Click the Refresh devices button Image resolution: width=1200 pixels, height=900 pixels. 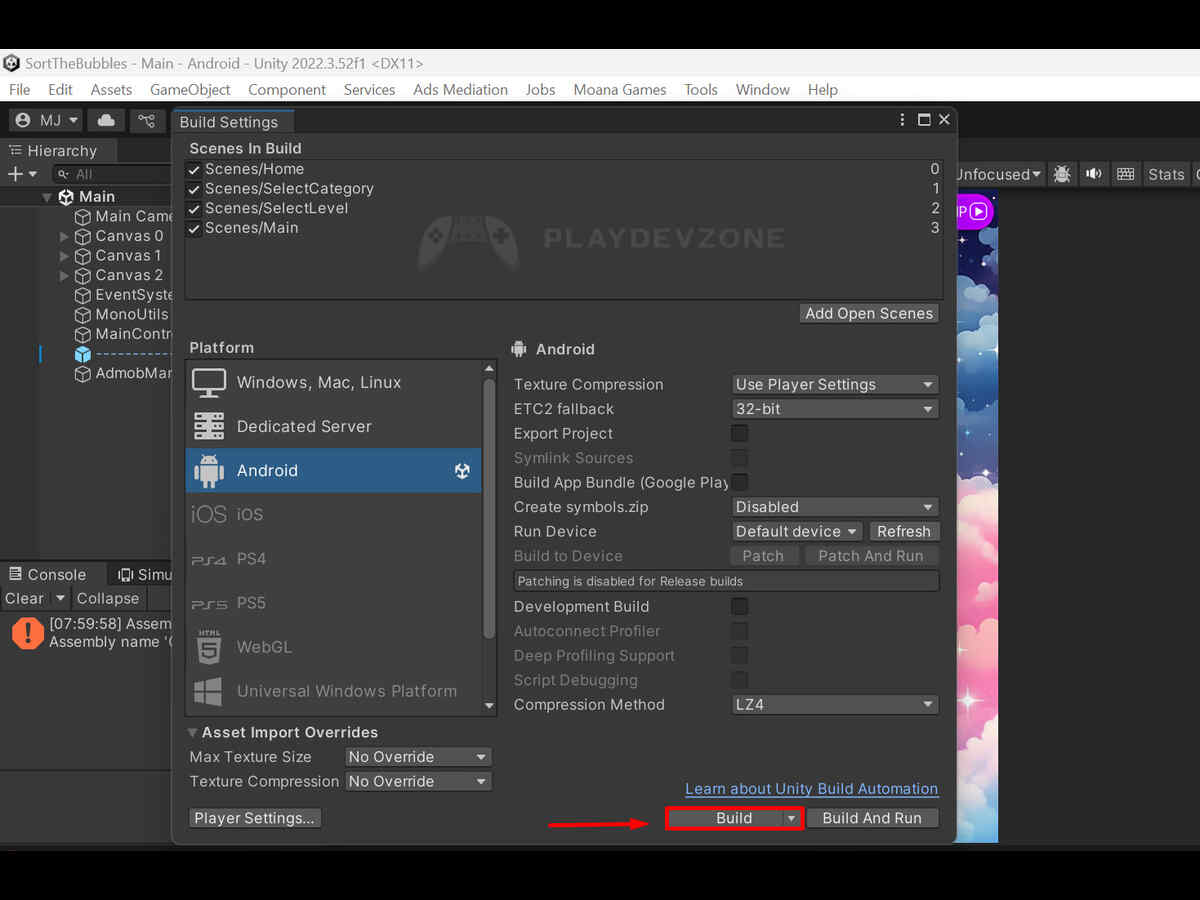(x=903, y=531)
